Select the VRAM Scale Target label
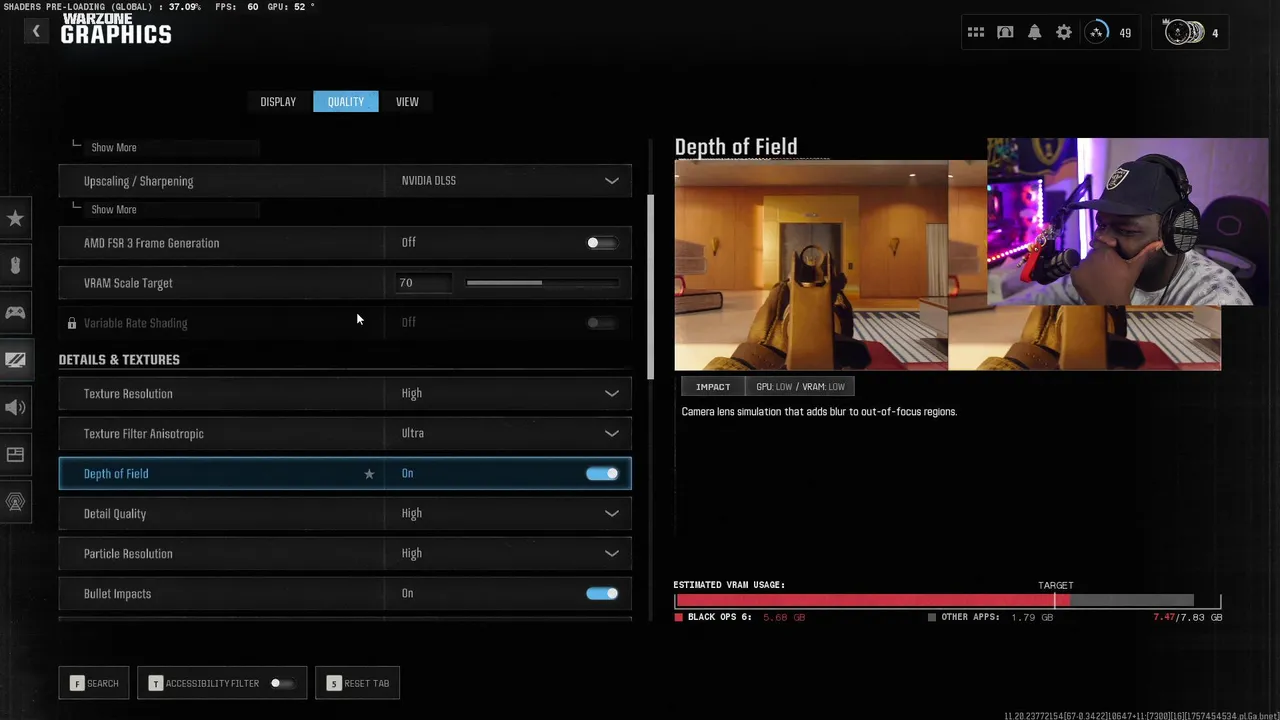The width and height of the screenshot is (1280, 720). point(128,283)
